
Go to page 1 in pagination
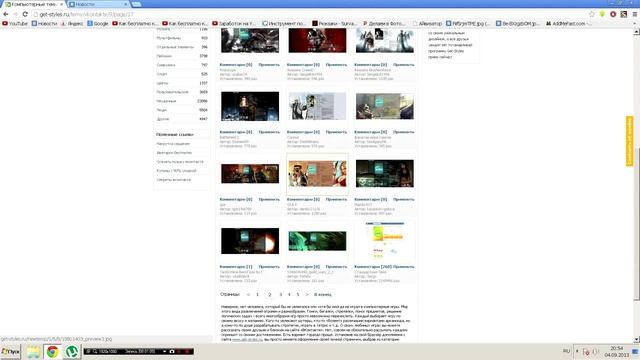pos(257,294)
